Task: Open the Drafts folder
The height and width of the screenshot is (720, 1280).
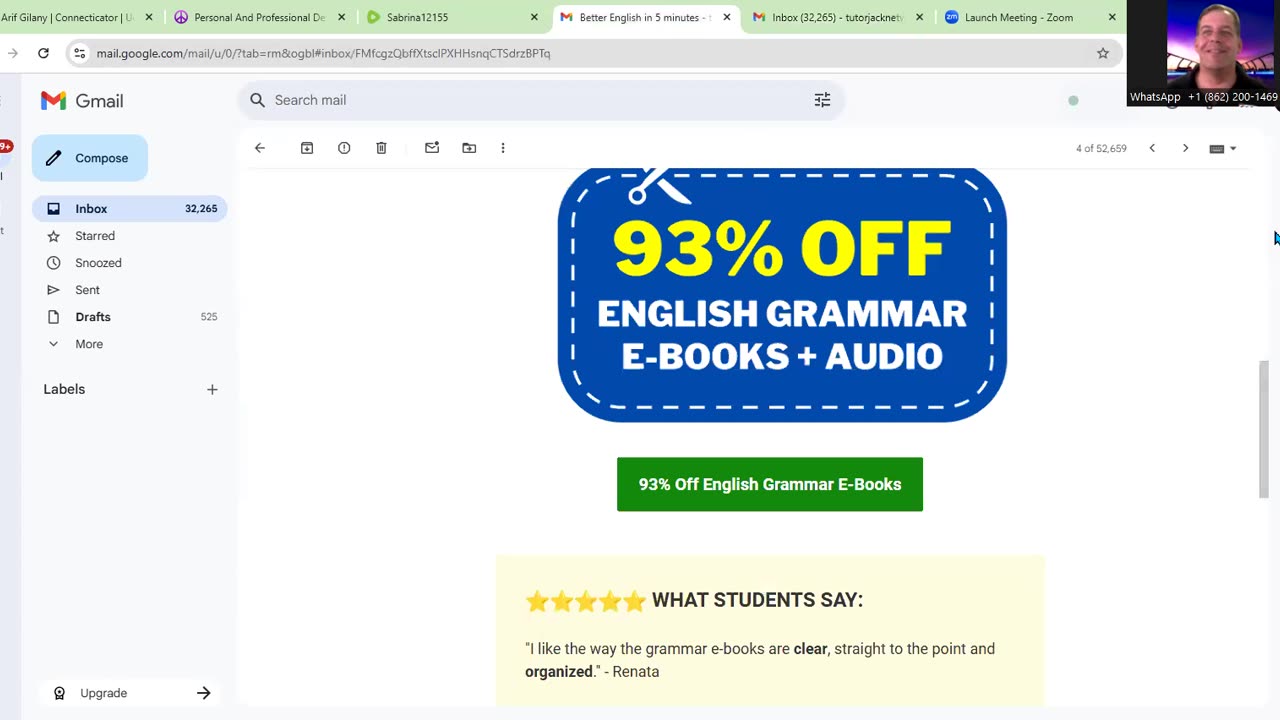Action: click(x=93, y=317)
